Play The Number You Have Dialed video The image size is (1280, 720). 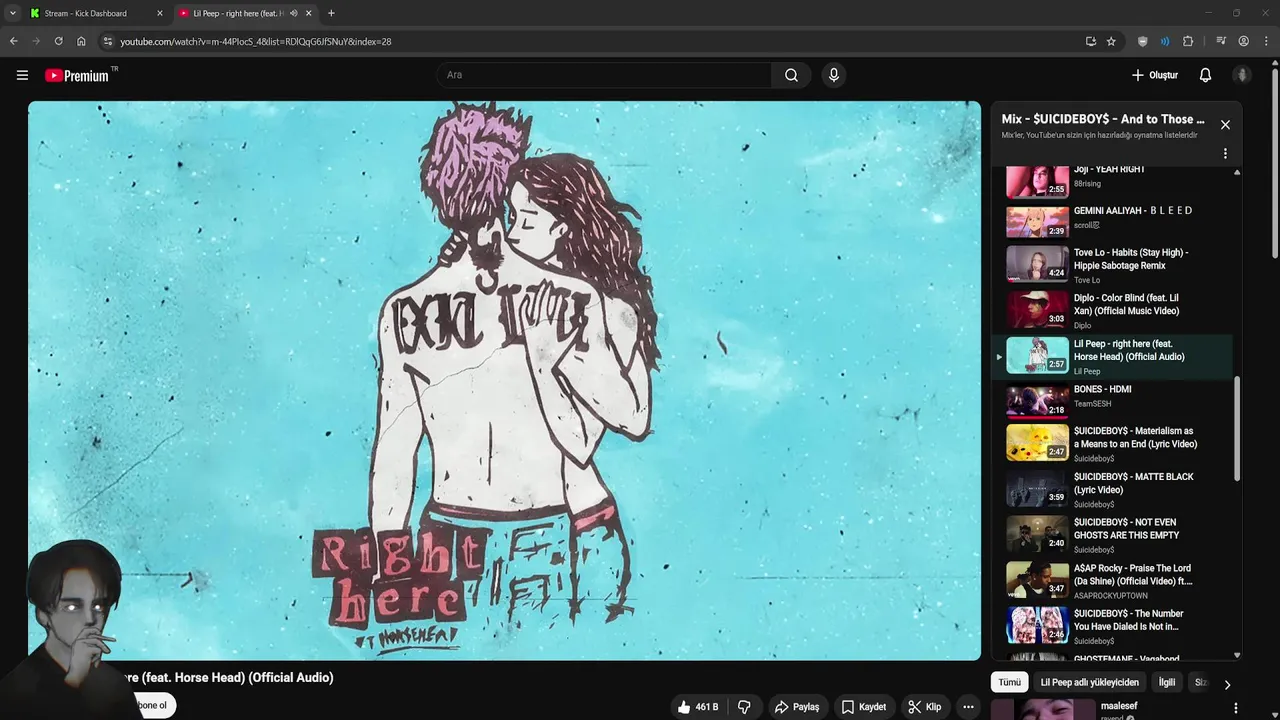[1112, 625]
